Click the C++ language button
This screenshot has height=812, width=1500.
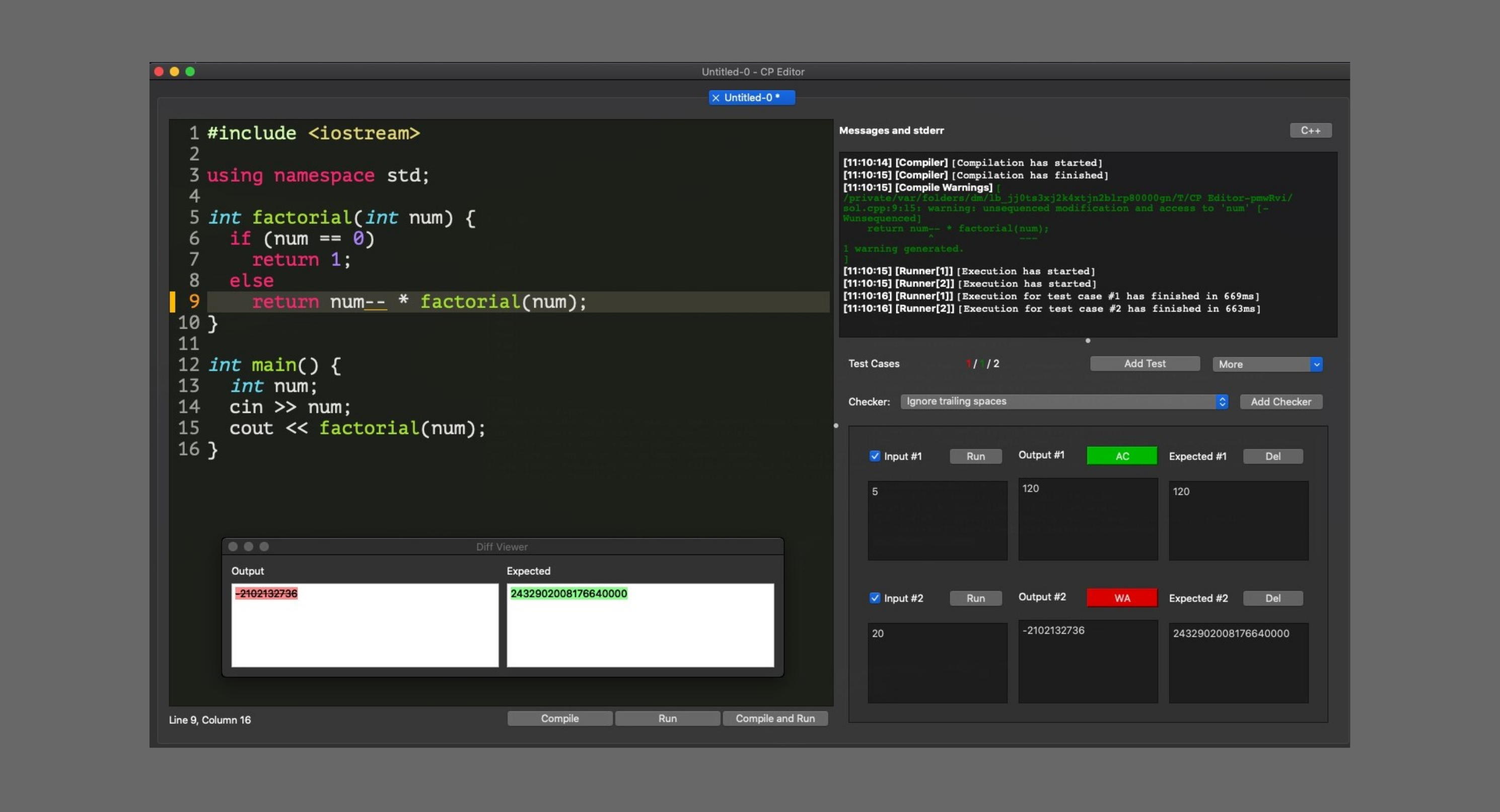click(x=1310, y=130)
